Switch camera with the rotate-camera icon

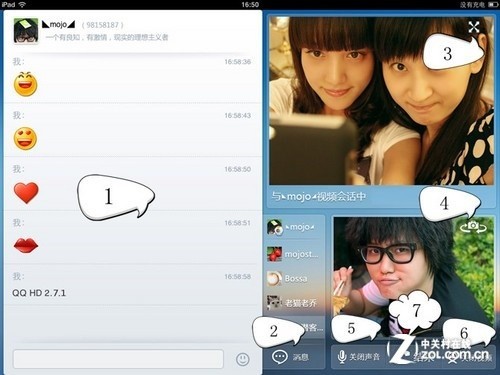tap(473, 227)
